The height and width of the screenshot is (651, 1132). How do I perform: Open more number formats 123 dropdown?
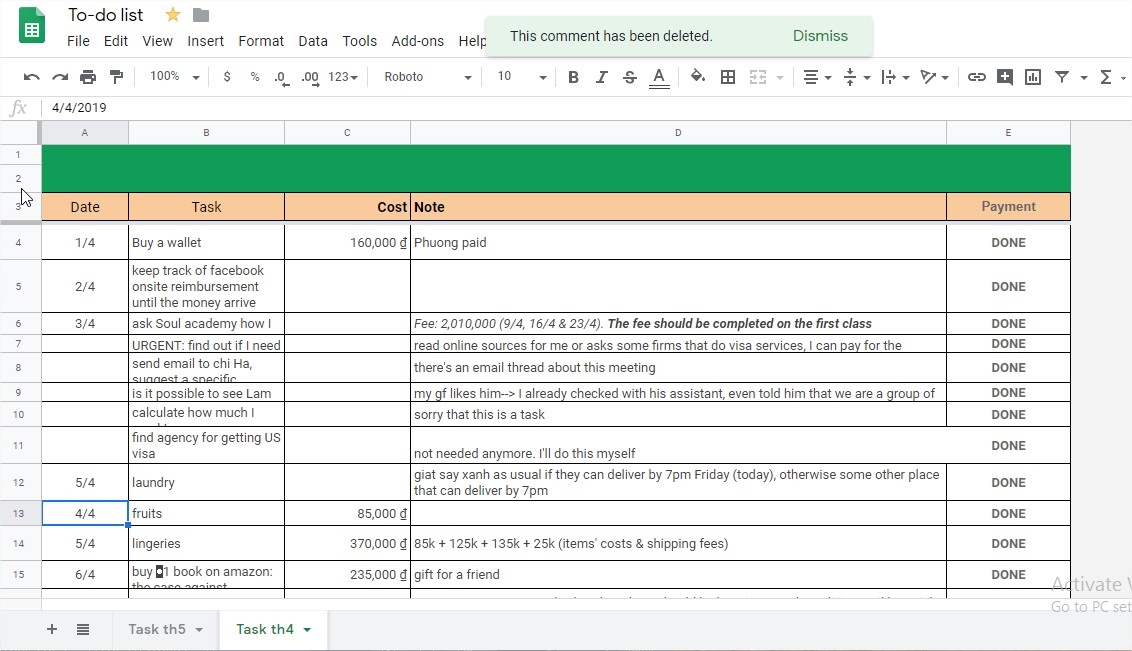coord(343,77)
